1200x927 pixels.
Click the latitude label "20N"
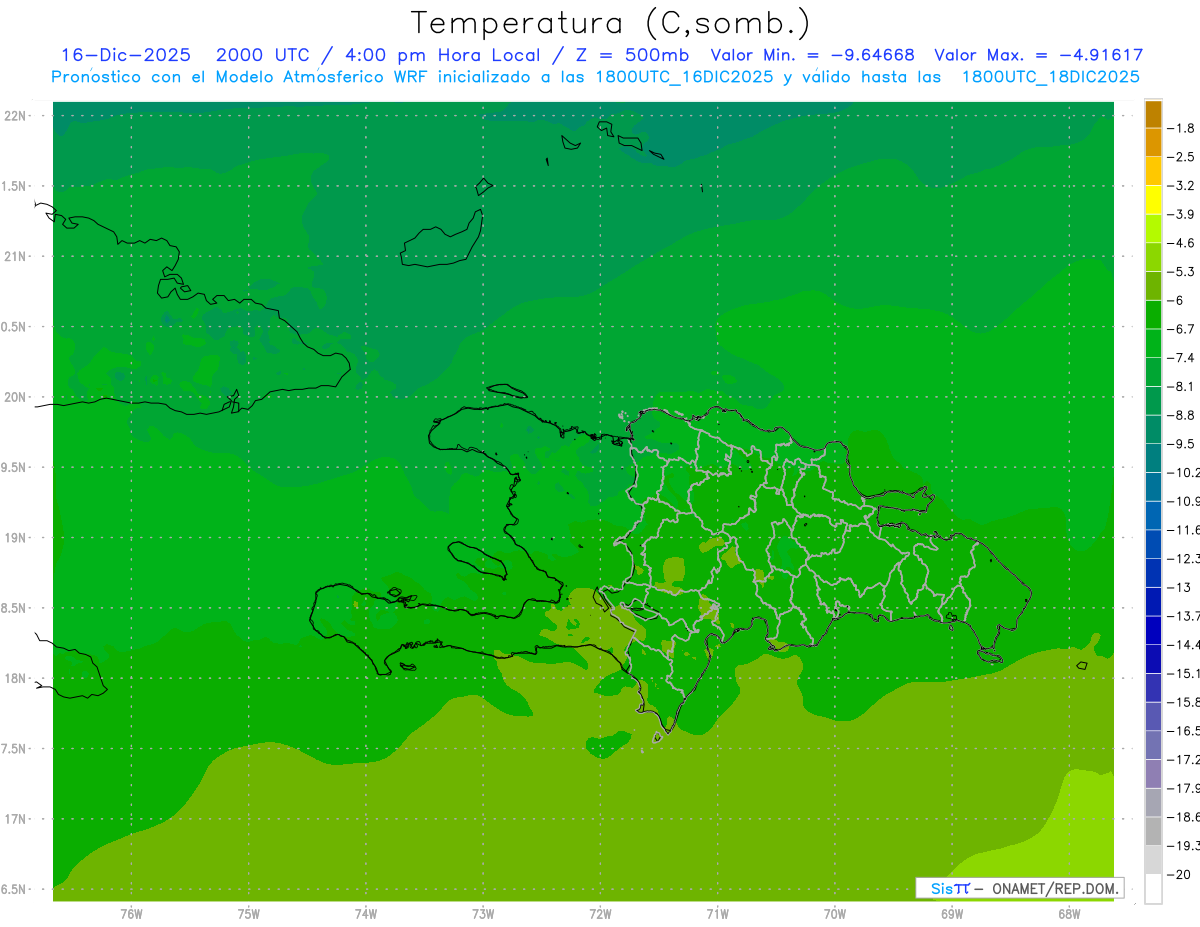[x=17, y=397]
